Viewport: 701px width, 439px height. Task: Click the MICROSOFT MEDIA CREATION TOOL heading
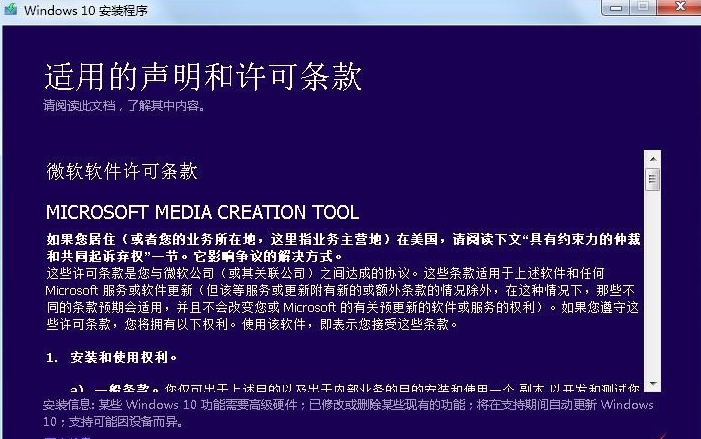[202, 213]
